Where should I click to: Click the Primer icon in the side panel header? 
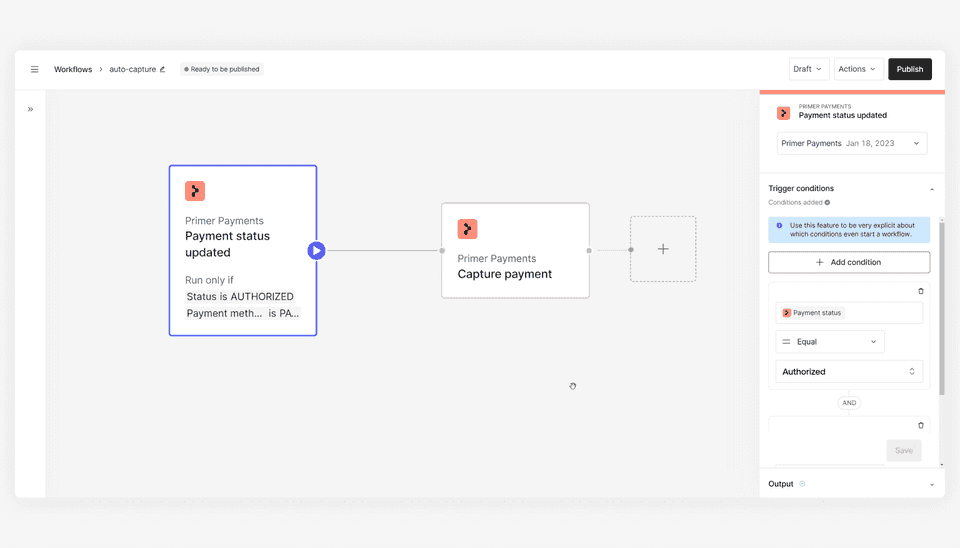(783, 113)
